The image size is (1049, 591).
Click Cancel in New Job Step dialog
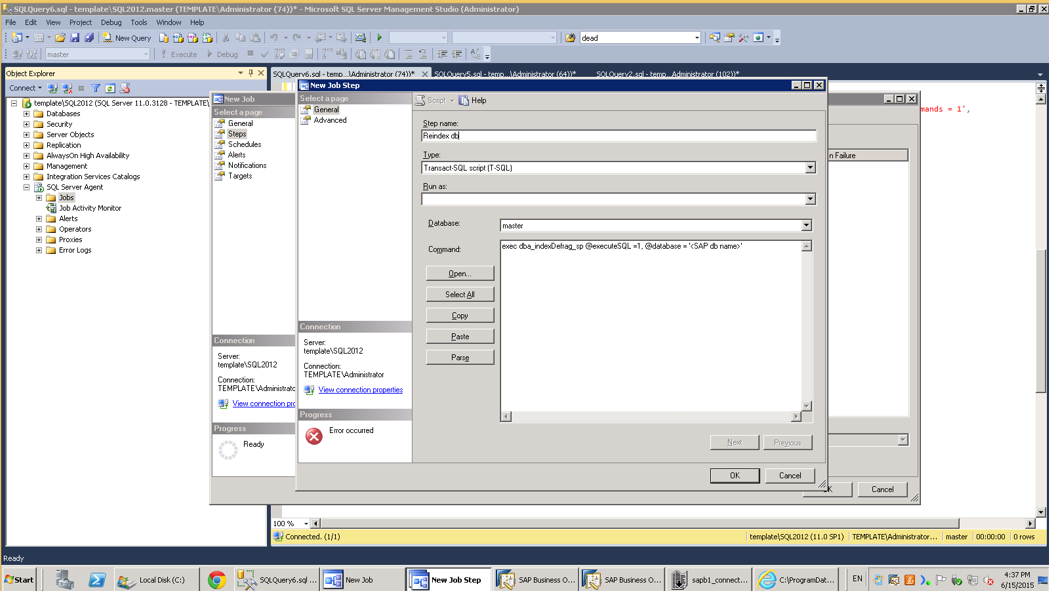tap(789, 475)
